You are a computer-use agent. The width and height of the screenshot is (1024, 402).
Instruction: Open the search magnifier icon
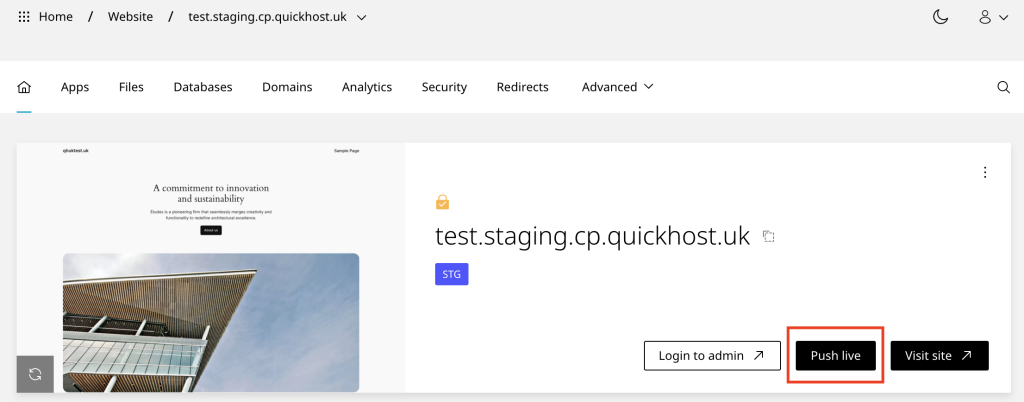coord(1004,87)
